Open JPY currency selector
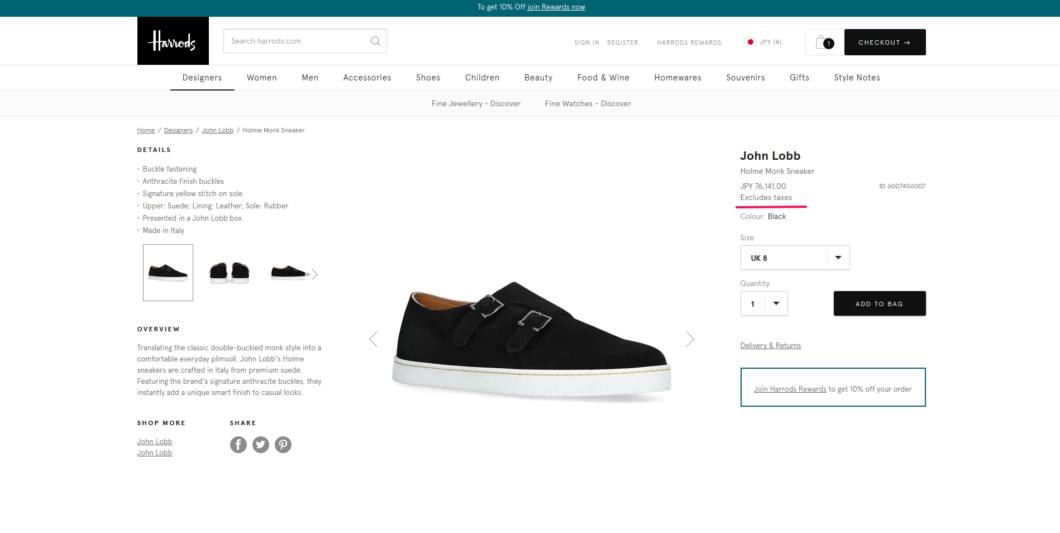Viewport: 1060px width, 533px height. 764,42
